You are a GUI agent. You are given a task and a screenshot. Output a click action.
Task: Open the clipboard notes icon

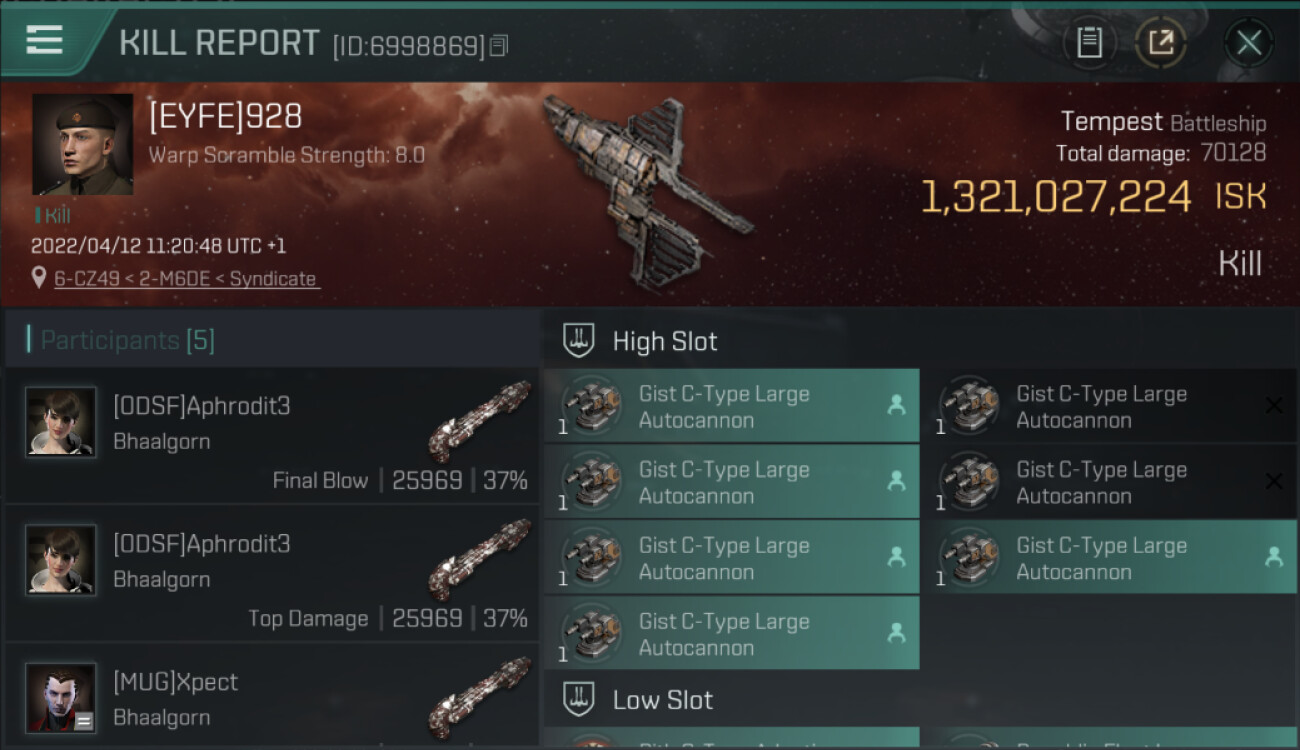1089,43
